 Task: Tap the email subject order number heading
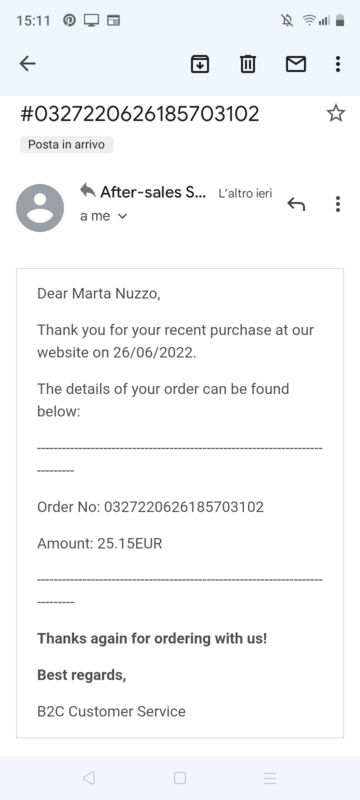click(x=140, y=113)
